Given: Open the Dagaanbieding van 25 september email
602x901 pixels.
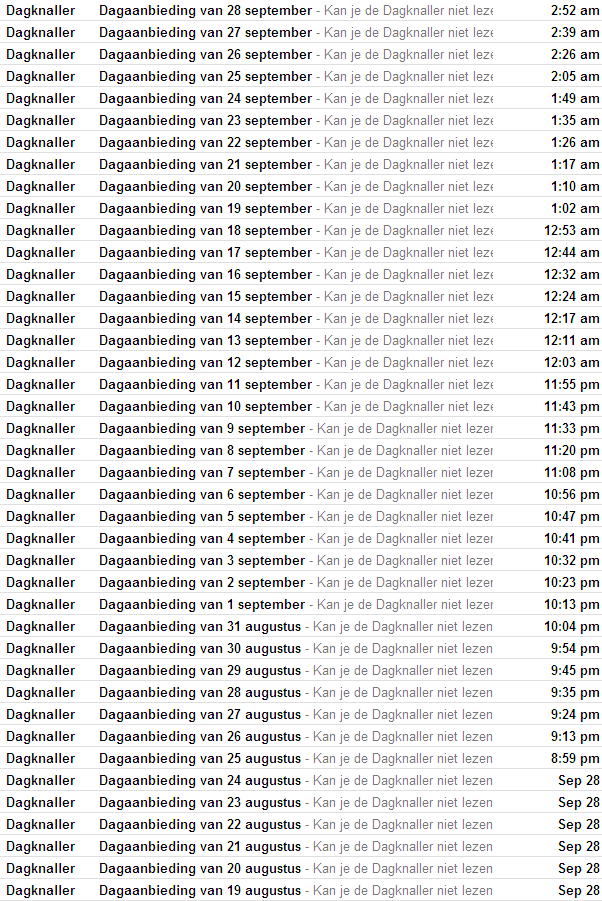Looking at the screenshot, I should (301, 76).
